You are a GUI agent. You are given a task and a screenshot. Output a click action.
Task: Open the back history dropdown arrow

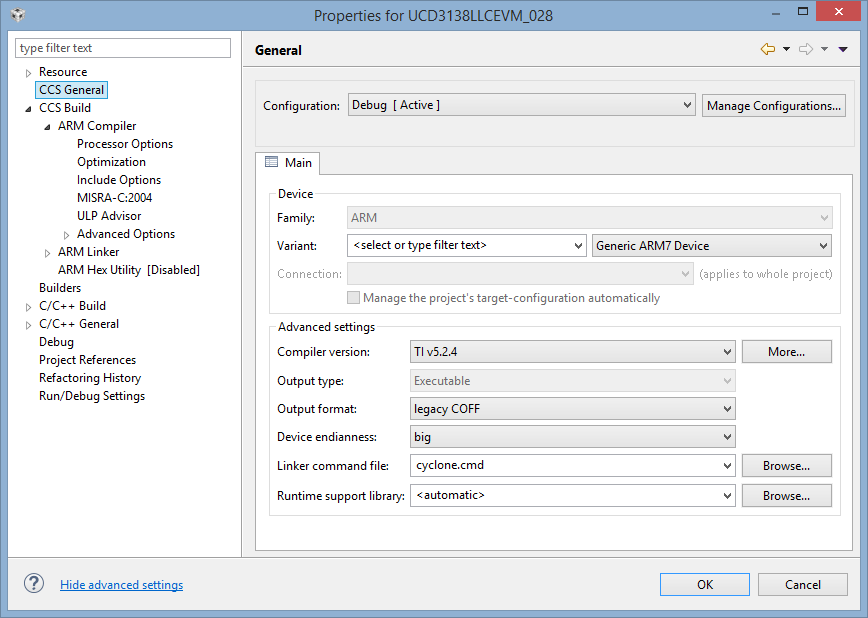(786, 49)
